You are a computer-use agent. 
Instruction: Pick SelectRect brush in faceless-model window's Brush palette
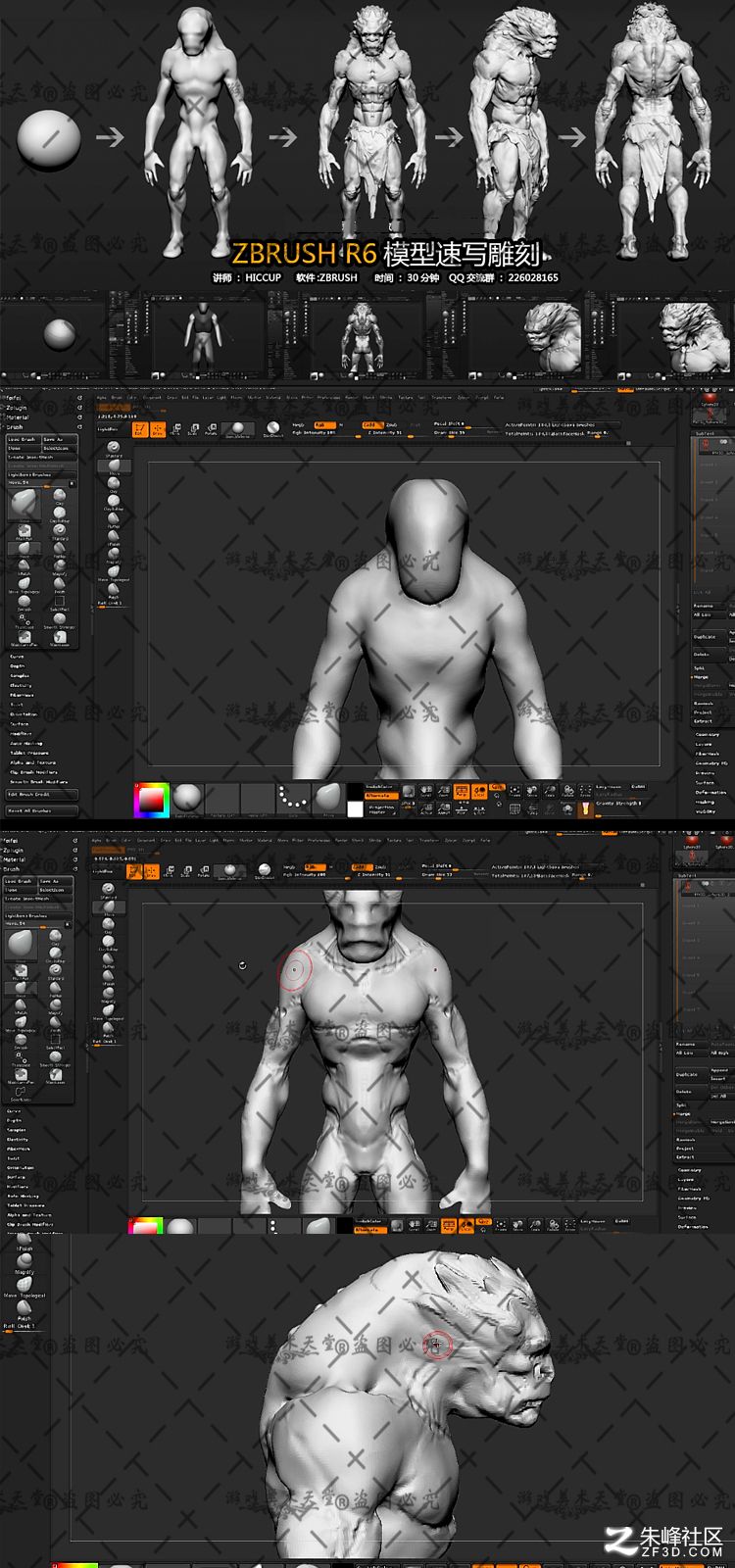point(60,603)
